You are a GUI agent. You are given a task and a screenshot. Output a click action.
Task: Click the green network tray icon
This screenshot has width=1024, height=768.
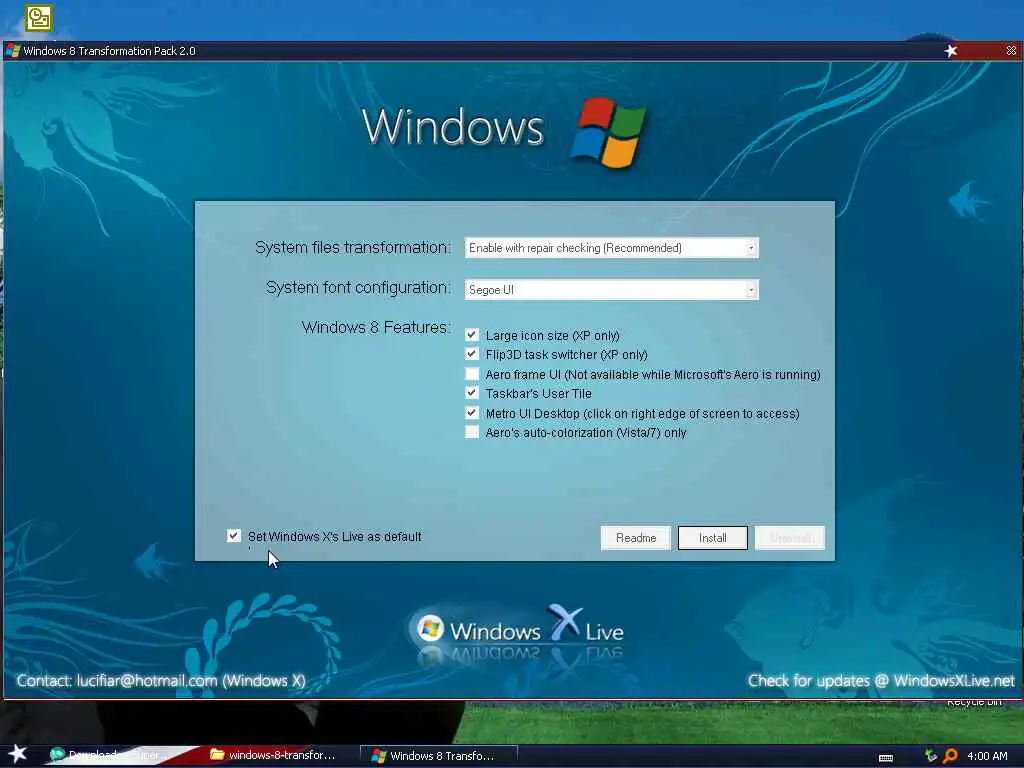point(931,756)
